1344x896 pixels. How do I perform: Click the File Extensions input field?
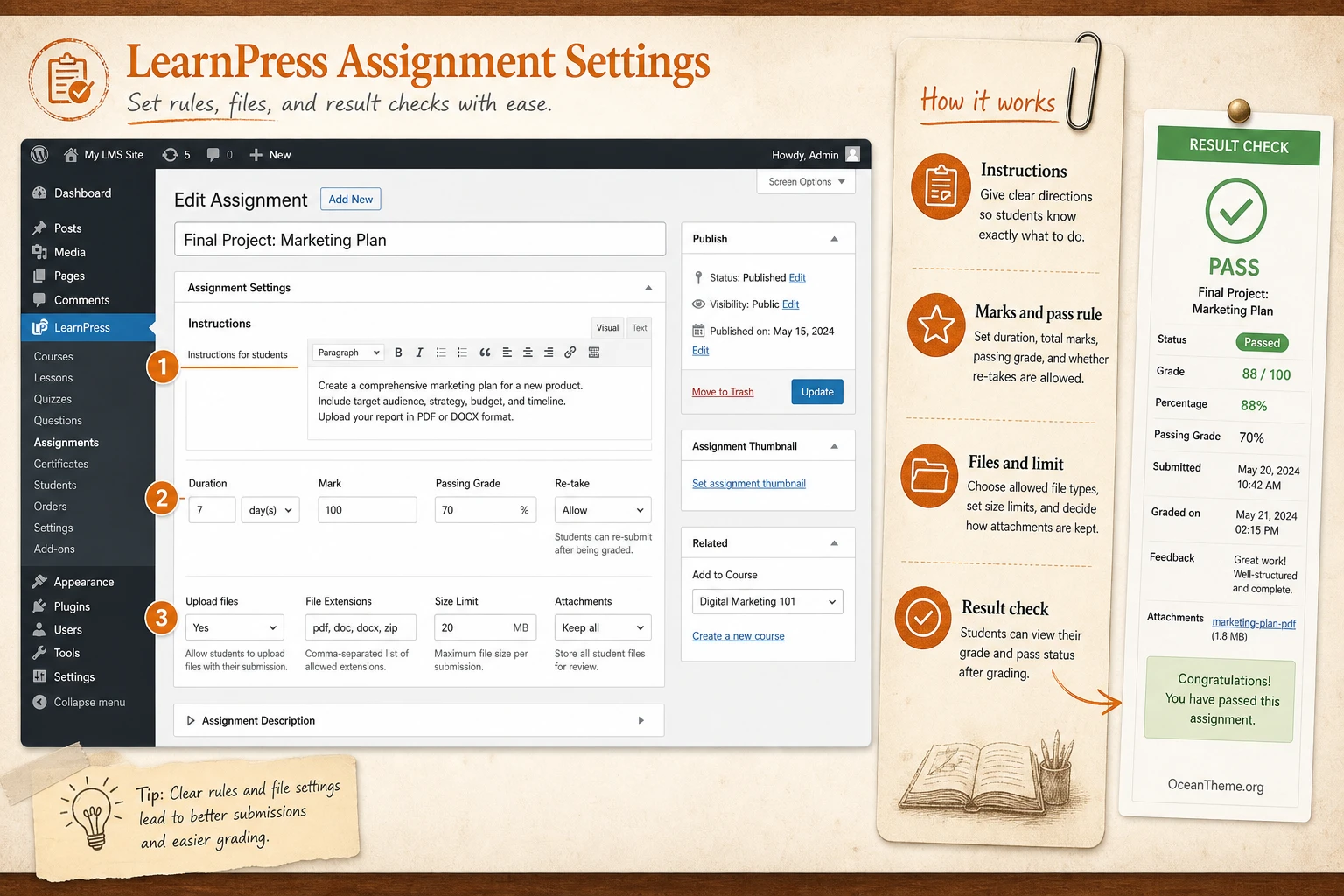[360, 627]
